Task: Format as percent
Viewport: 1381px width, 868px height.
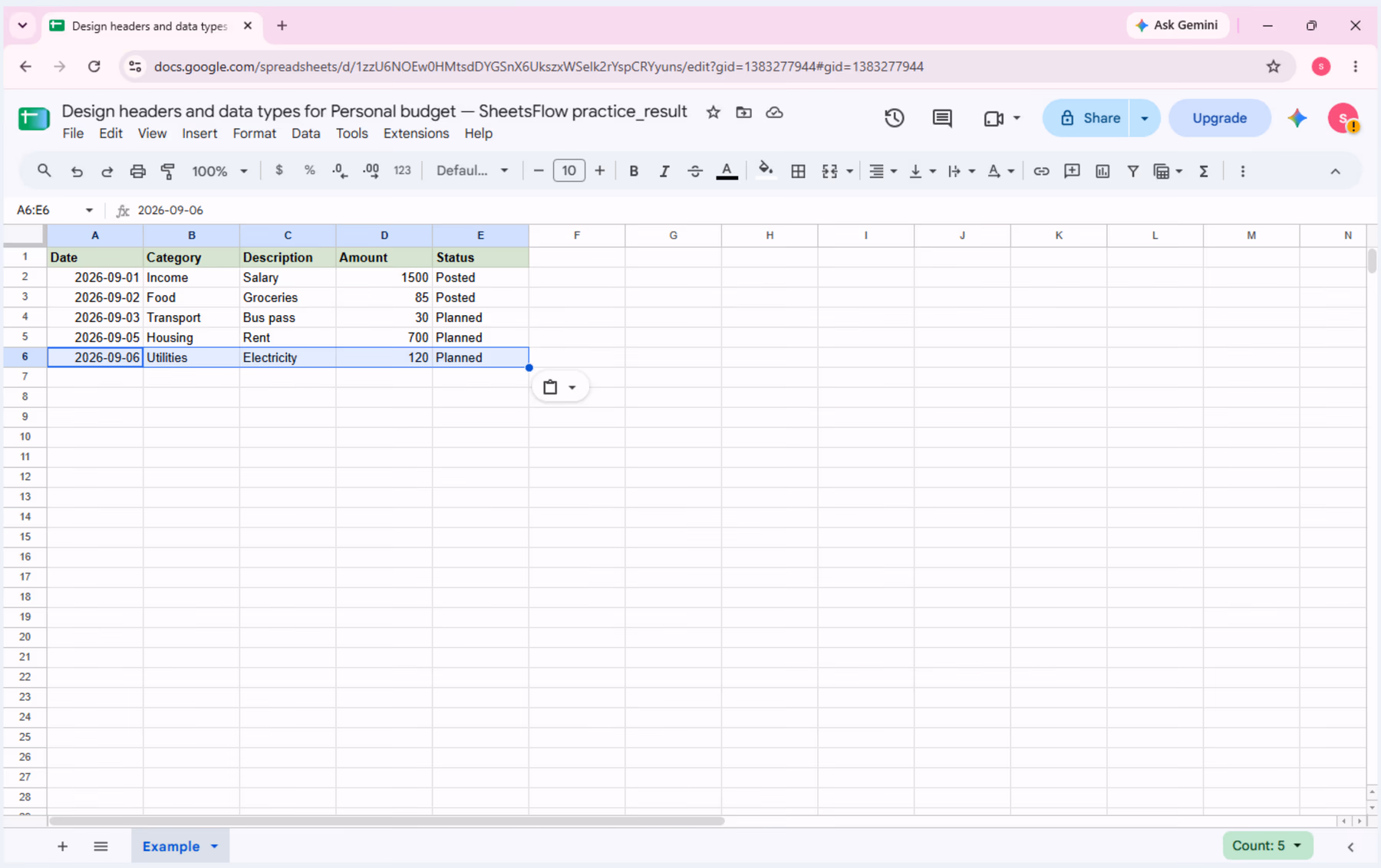Action: pos(310,171)
